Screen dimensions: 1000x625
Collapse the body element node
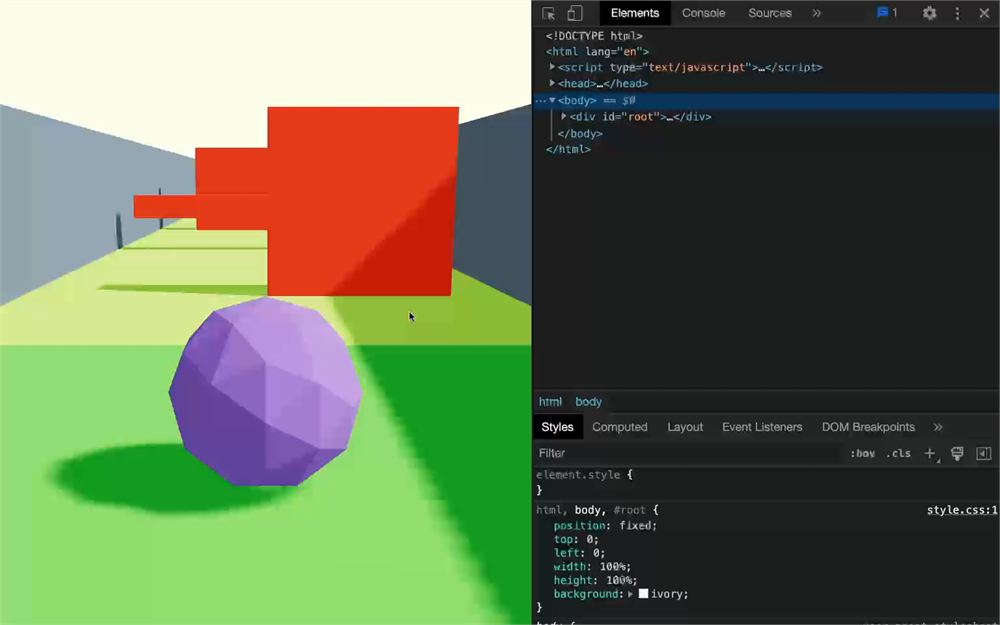552,100
